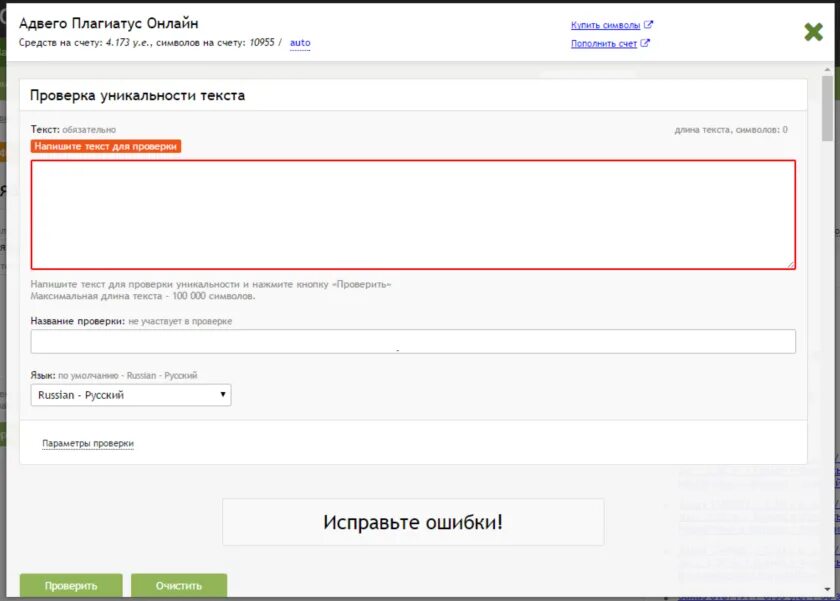Open the Russian - Русский language dropdown

(131, 395)
